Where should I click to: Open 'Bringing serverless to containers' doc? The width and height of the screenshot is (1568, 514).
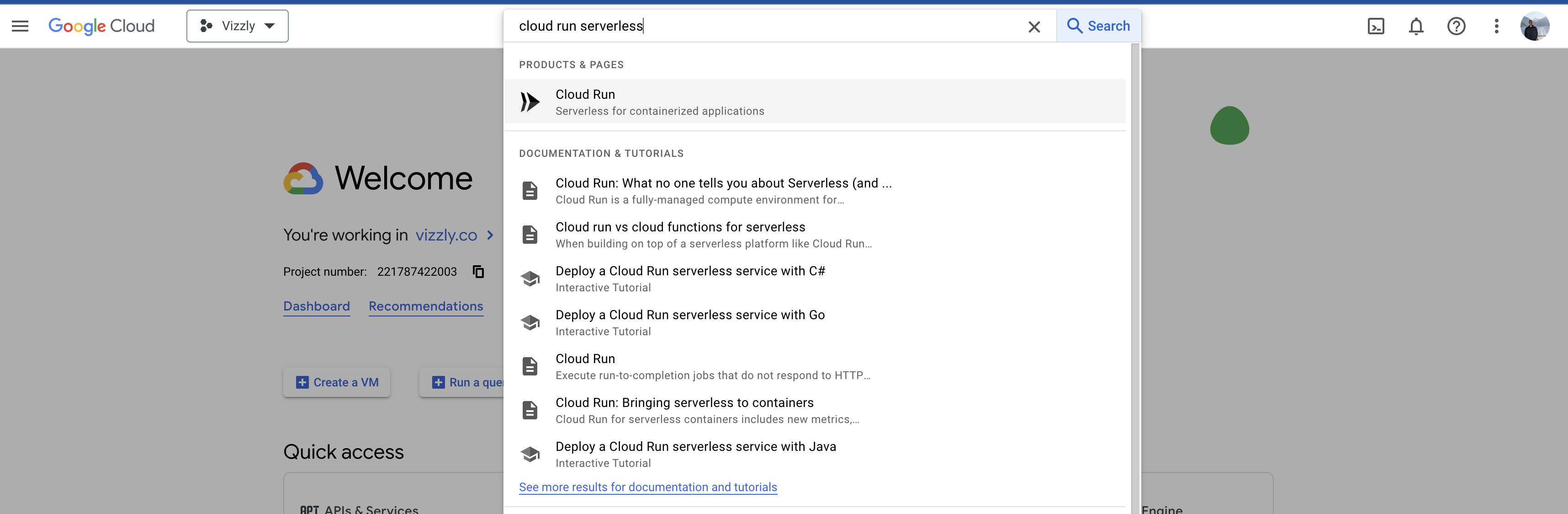click(x=815, y=410)
